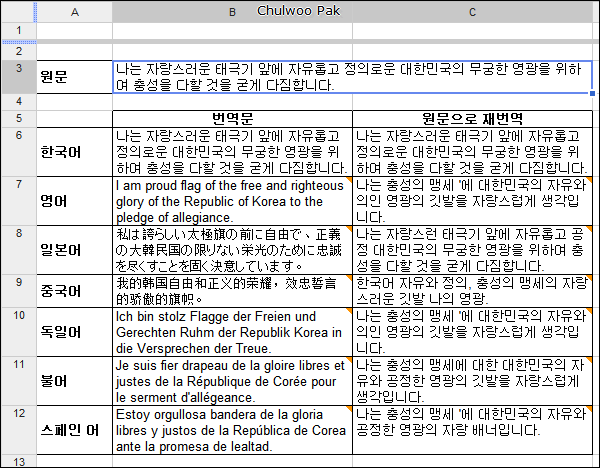Click the retranslation cell for Japanese row 8
Image resolution: width=600 pixels, height=468 pixels.
coord(472,250)
